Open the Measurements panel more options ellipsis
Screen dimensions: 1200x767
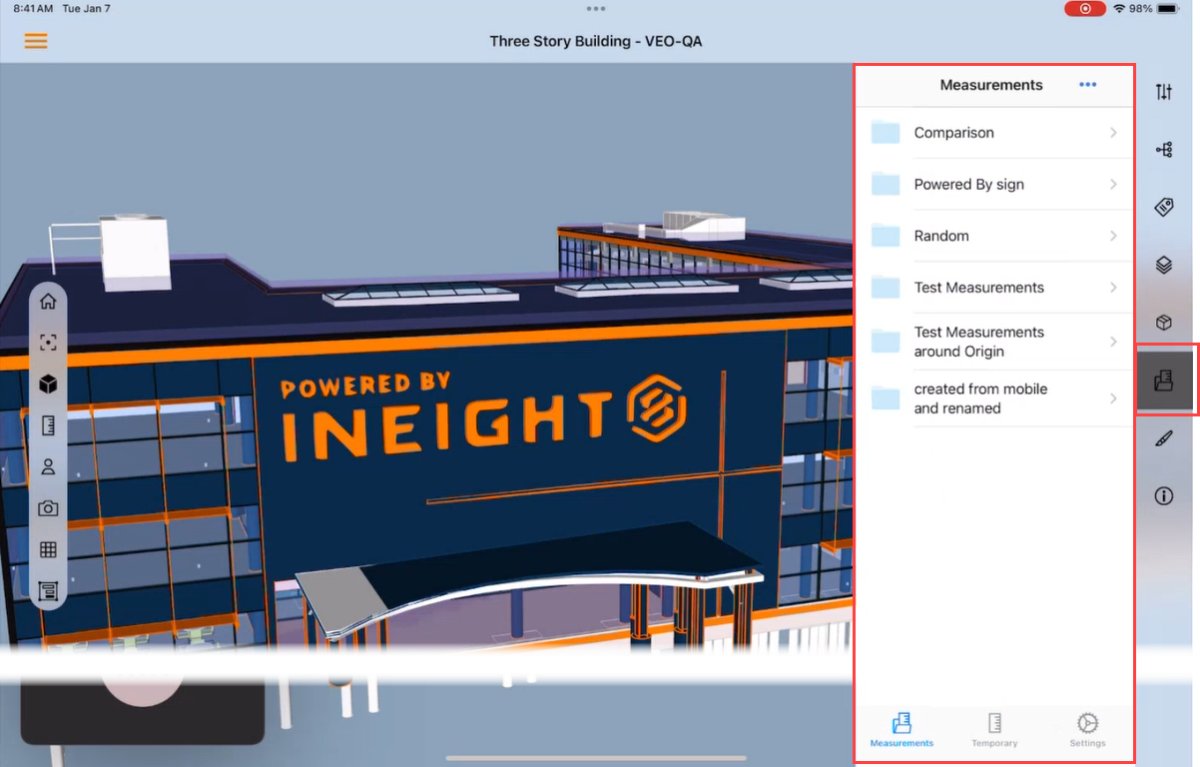[x=1088, y=85]
